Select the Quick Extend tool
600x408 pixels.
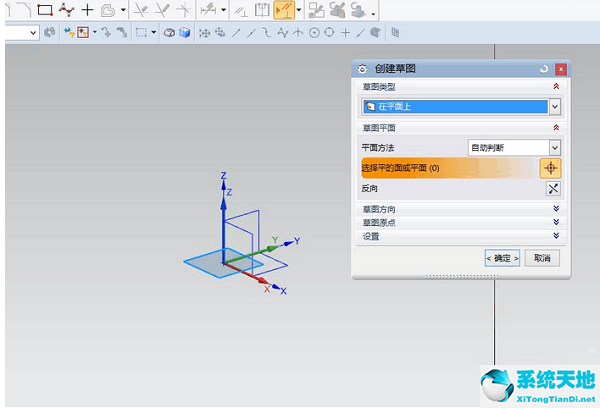[x=162, y=10]
